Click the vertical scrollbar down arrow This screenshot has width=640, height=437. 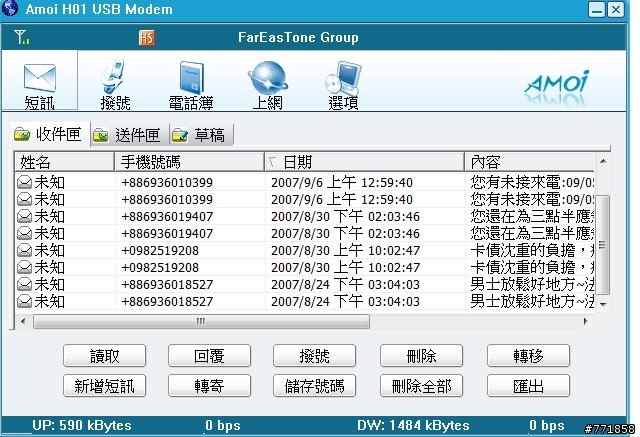[603, 304]
